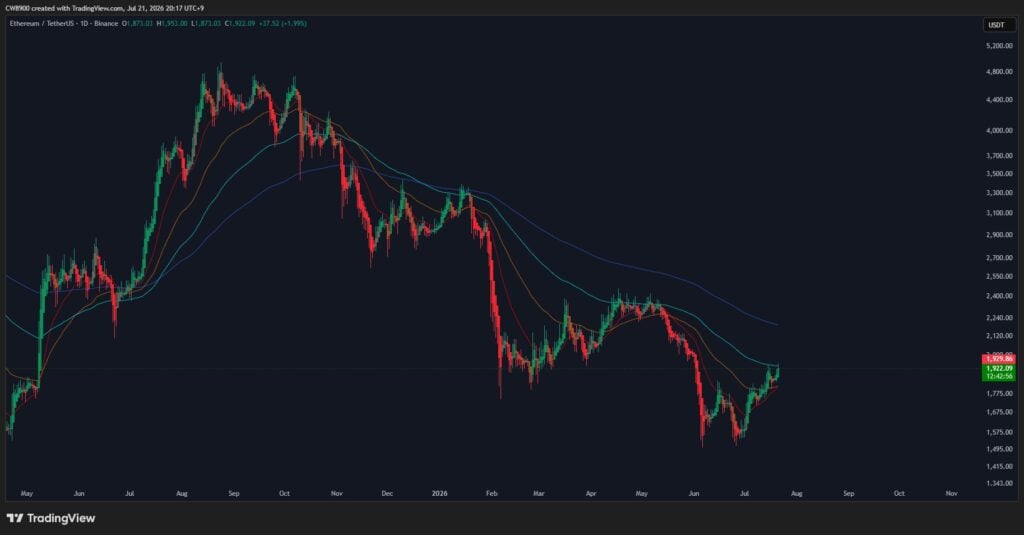Image resolution: width=1024 pixels, height=535 pixels.
Task: Select the Nov label at far right of time axis
Action: click(x=951, y=493)
